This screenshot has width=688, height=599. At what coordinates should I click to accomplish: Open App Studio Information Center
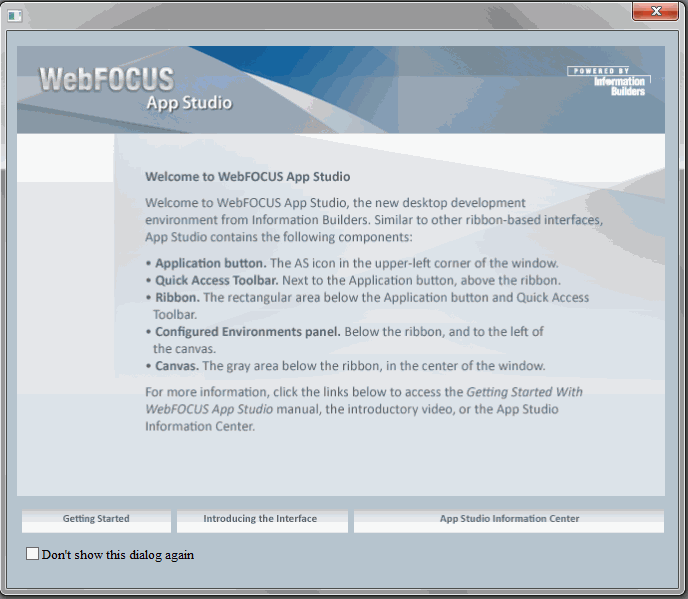pyautogui.click(x=509, y=521)
